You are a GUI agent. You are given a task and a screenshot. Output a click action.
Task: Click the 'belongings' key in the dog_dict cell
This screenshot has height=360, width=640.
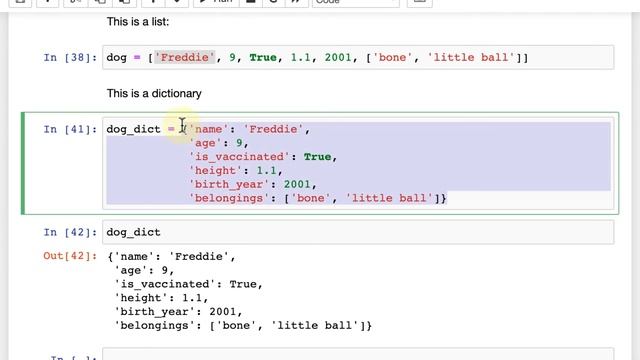229,198
